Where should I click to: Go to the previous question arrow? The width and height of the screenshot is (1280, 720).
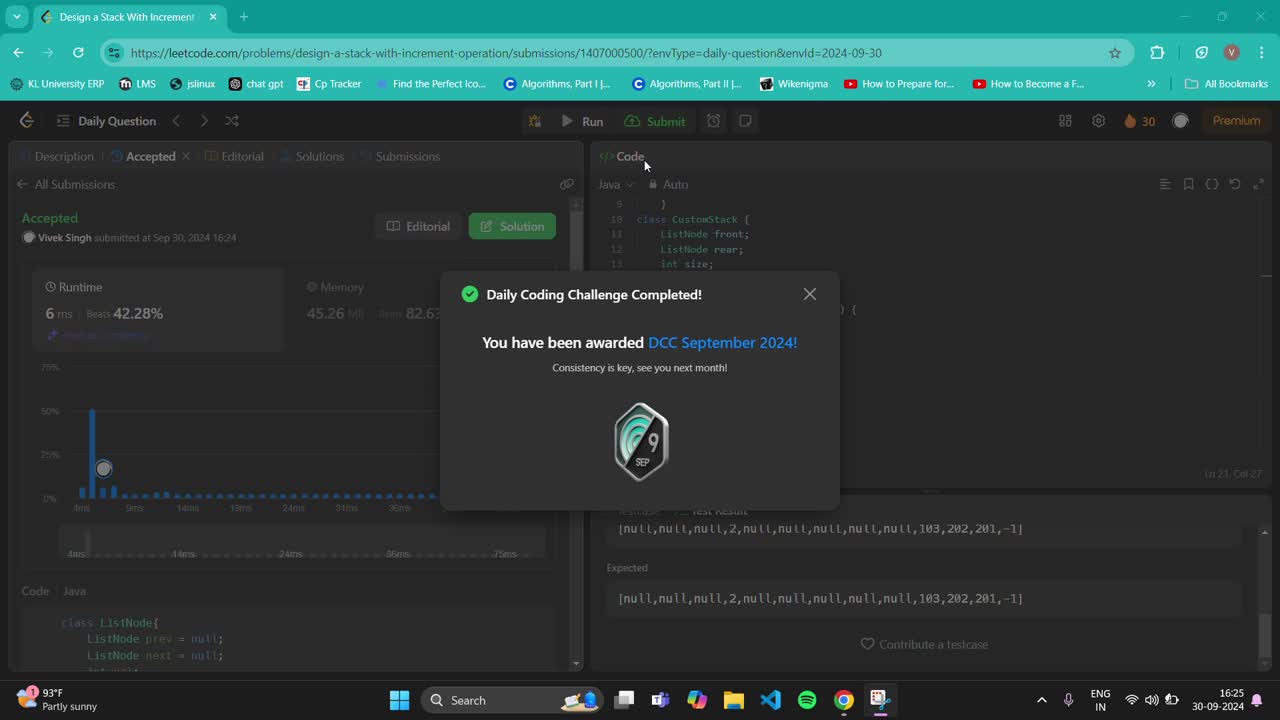tap(176, 121)
